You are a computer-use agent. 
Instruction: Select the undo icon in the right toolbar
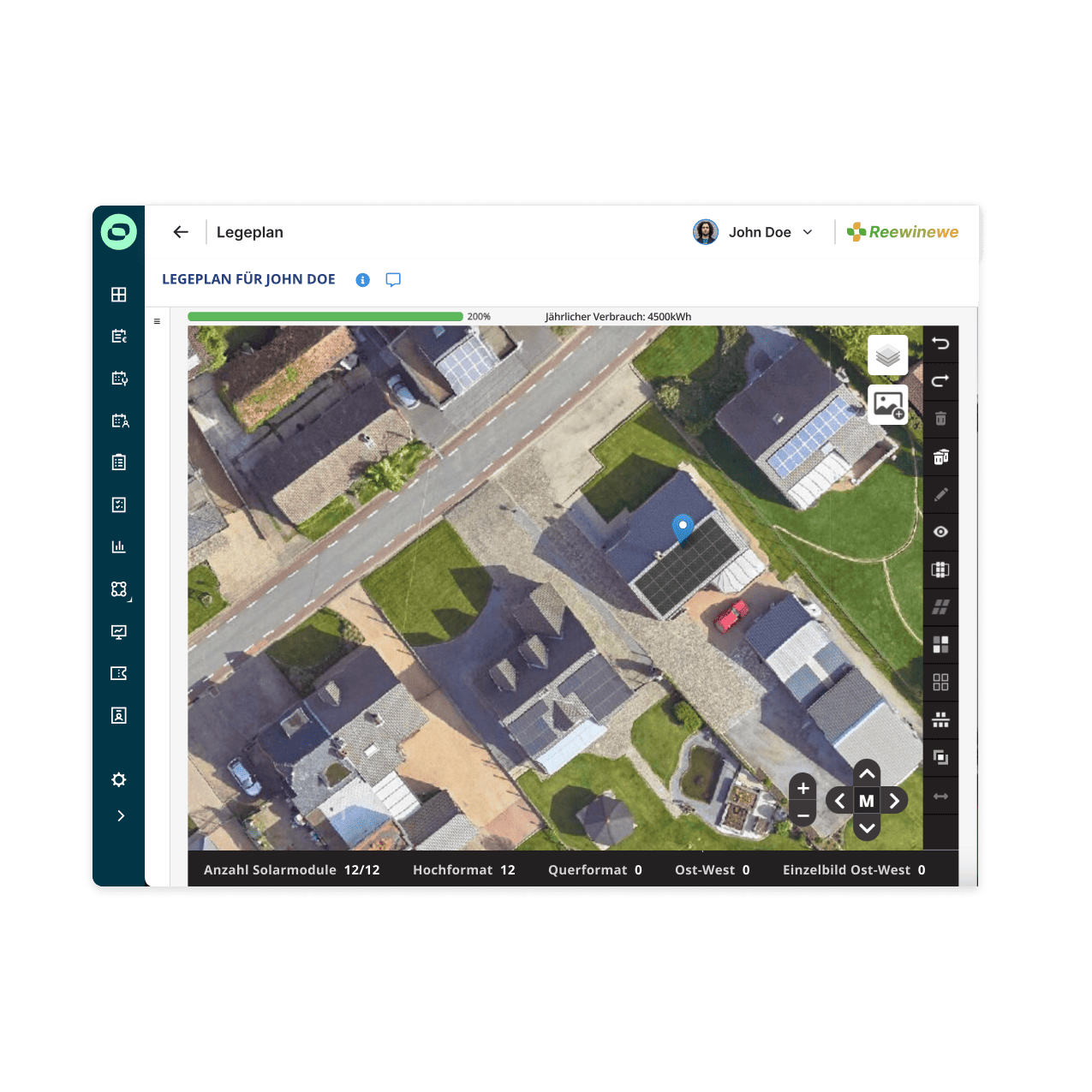[x=940, y=344]
